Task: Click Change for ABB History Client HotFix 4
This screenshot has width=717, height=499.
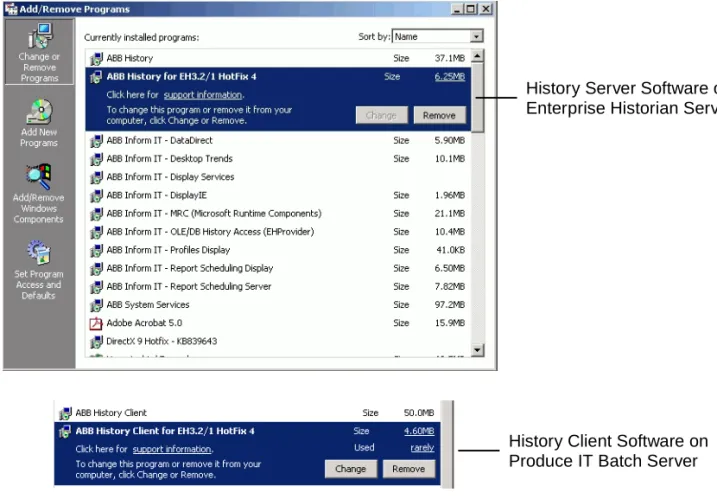Action: point(351,469)
